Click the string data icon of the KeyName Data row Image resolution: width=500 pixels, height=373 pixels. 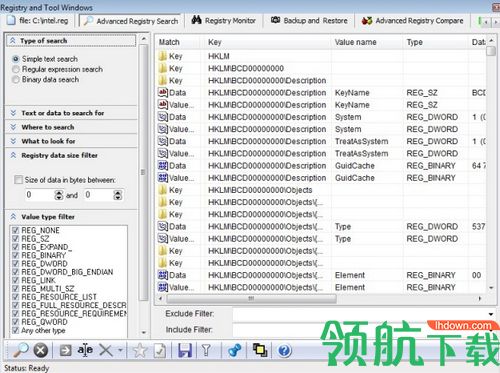pos(163,92)
